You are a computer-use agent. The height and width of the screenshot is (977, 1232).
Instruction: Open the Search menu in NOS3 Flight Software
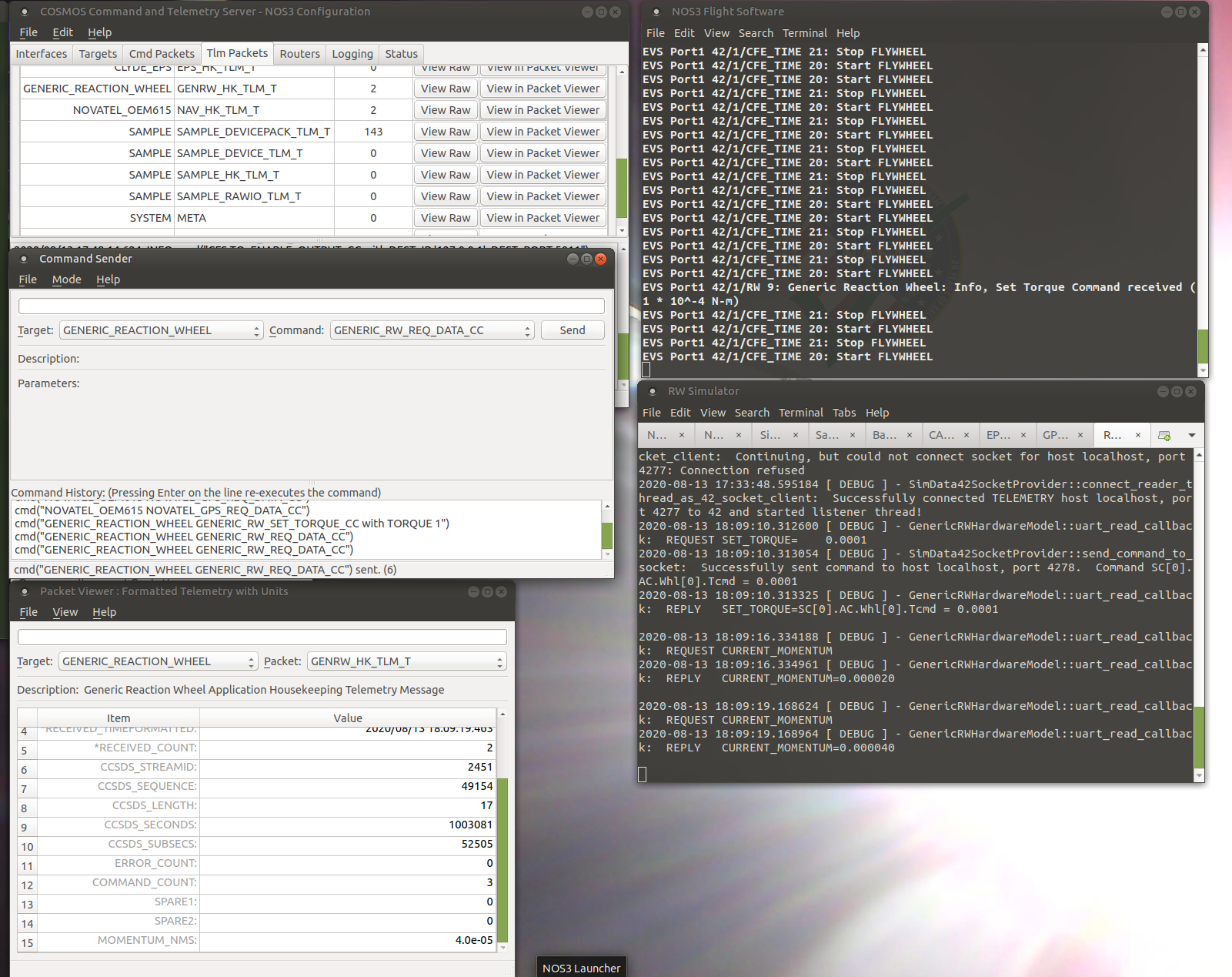(x=756, y=33)
